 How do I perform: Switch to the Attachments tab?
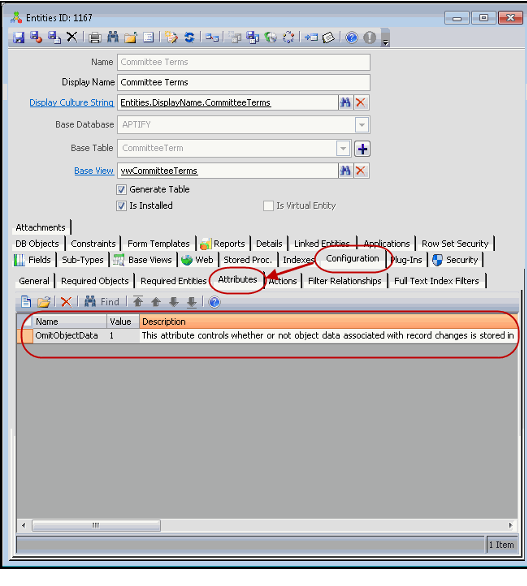pyautogui.click(x=40, y=228)
